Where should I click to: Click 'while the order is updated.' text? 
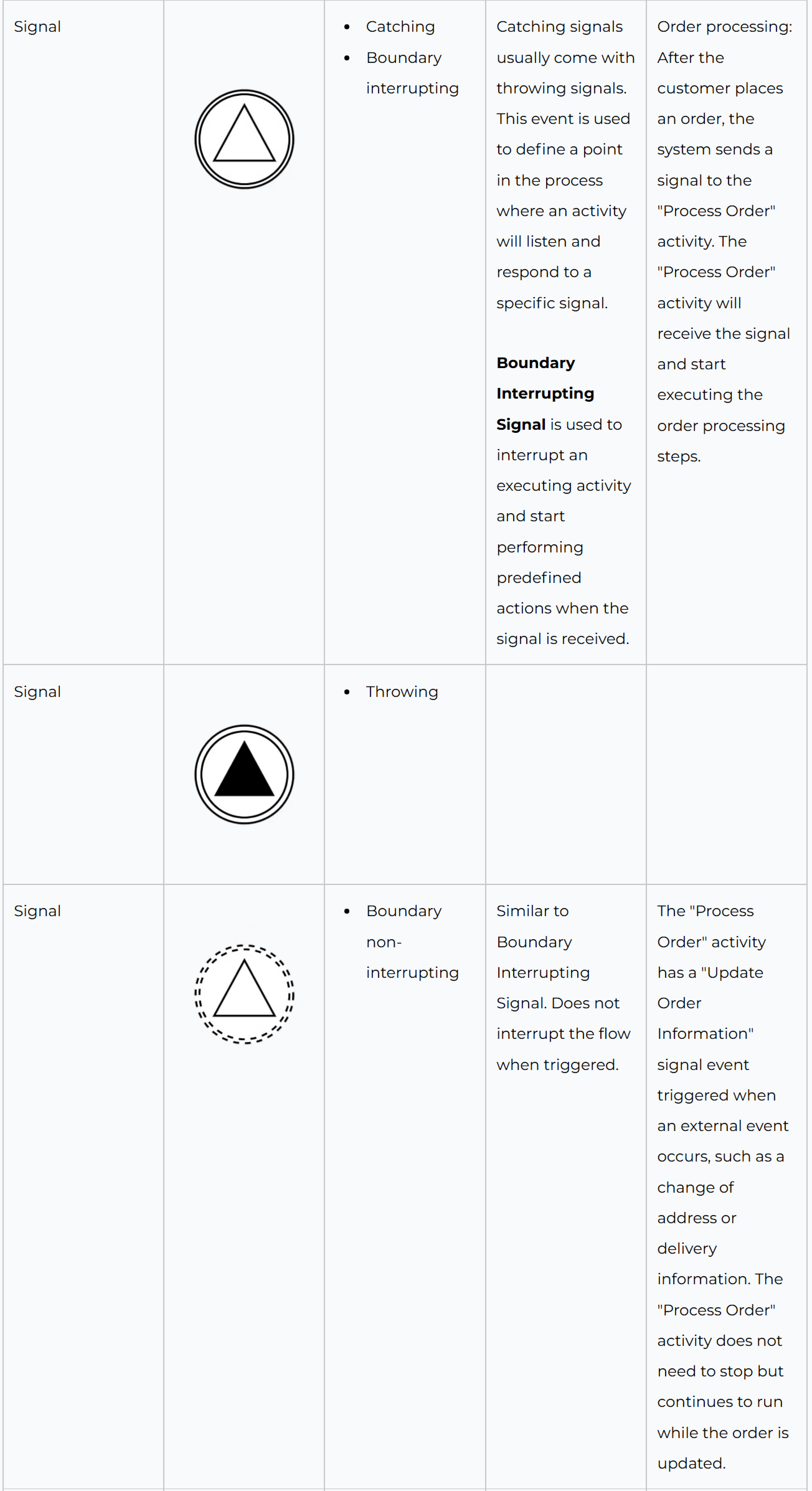[x=723, y=1448]
